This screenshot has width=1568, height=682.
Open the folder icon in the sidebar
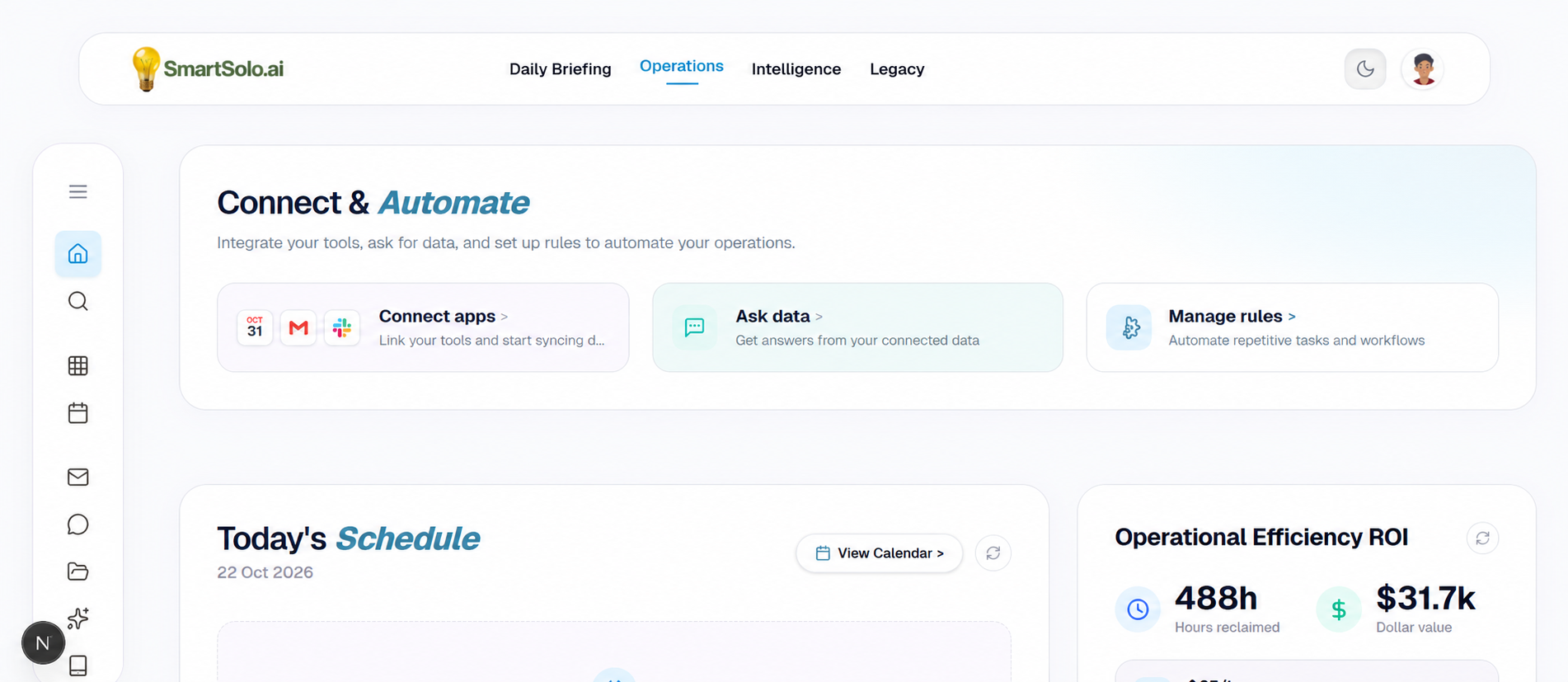point(77,571)
